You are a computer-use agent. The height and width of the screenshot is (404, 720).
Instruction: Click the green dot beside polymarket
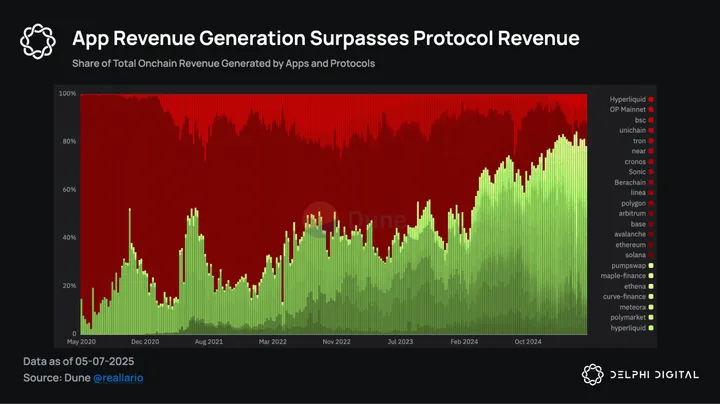click(x=653, y=317)
